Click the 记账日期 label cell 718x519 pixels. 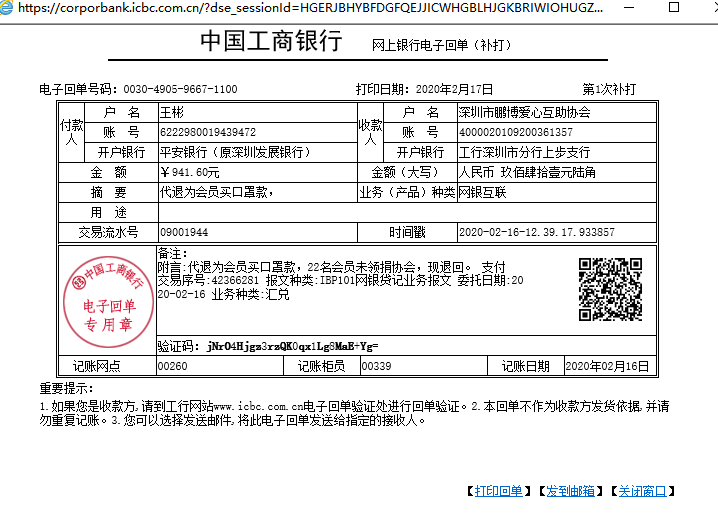point(526,366)
